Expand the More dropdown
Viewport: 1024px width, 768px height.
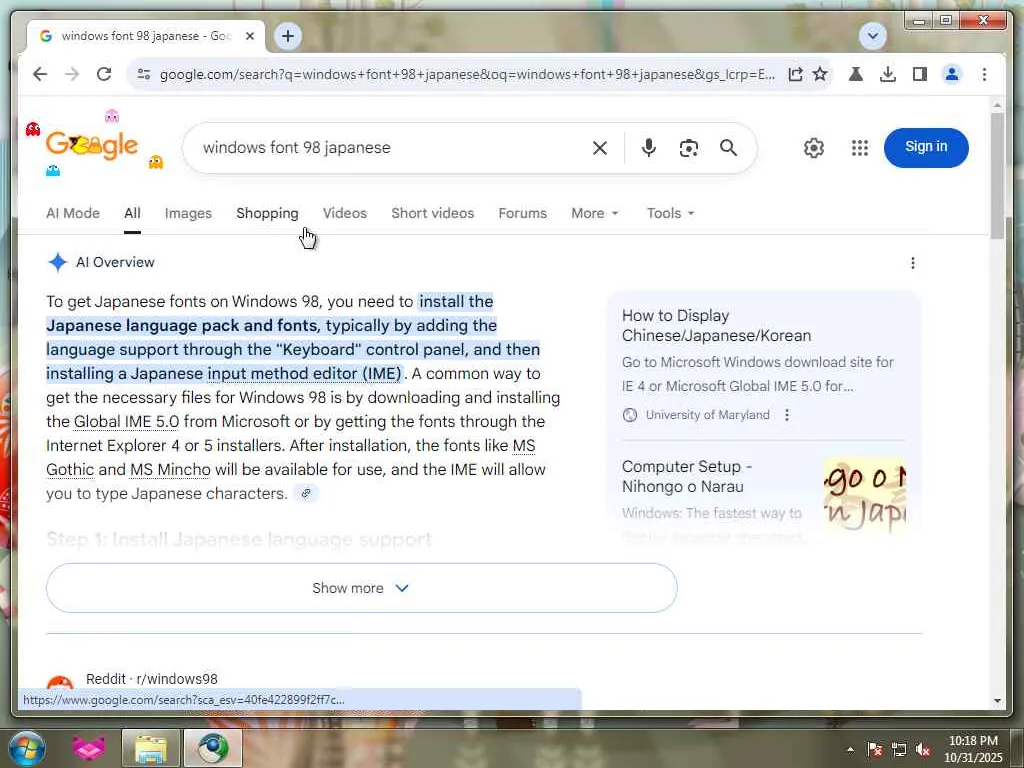pos(594,214)
